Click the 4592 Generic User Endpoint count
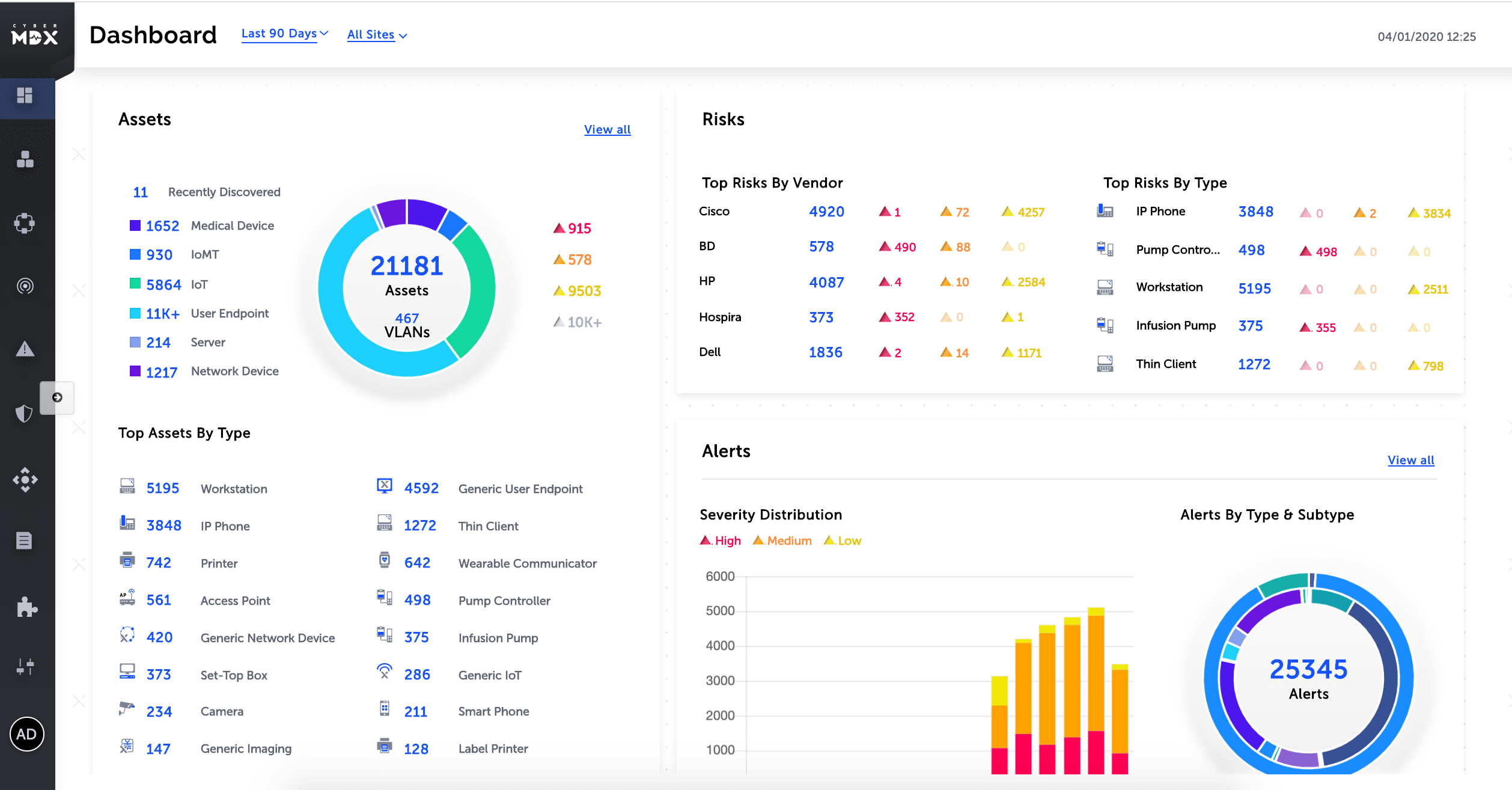The height and width of the screenshot is (790, 1512). click(x=421, y=488)
